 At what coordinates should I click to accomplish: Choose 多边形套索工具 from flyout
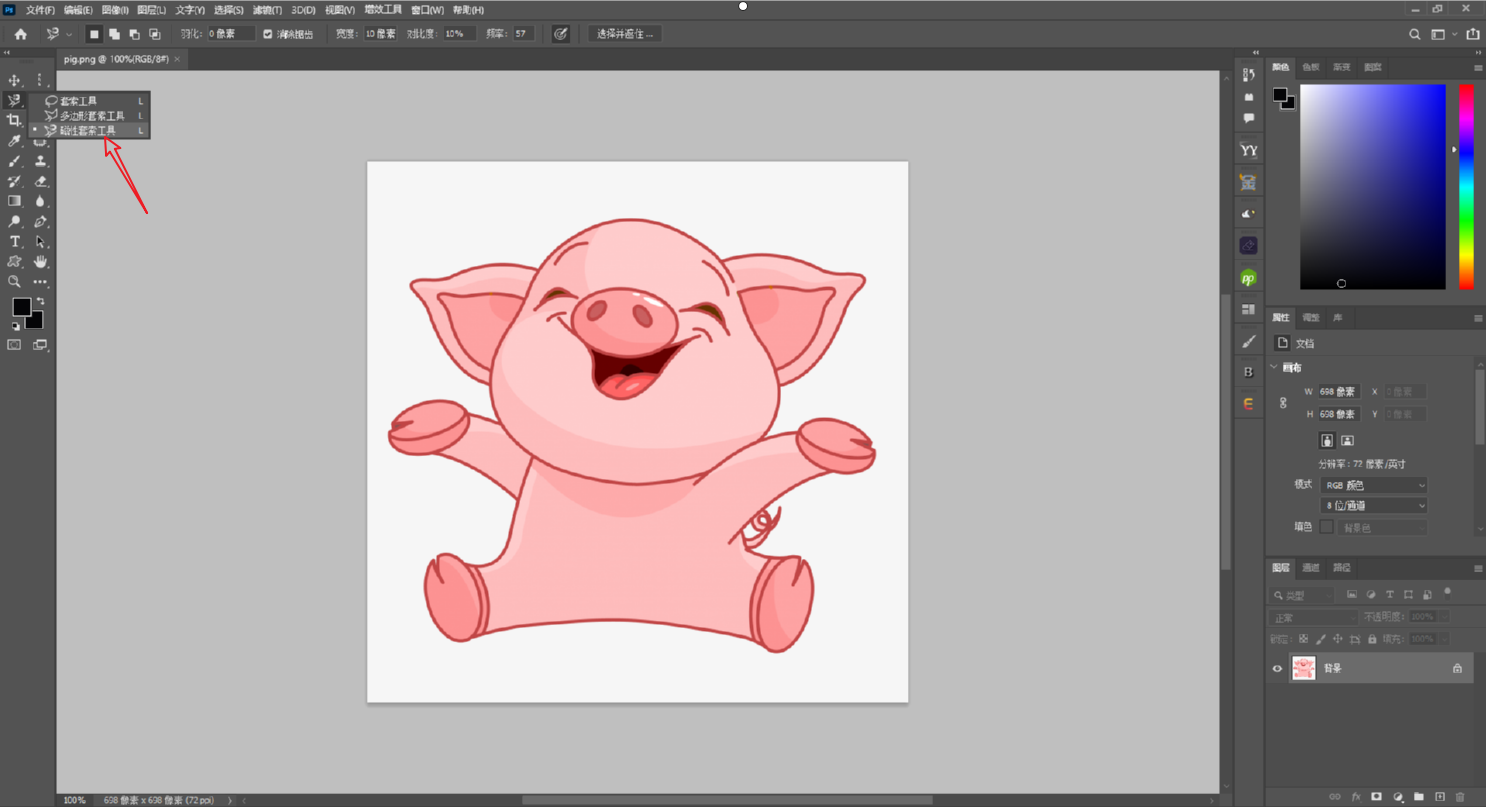92,116
